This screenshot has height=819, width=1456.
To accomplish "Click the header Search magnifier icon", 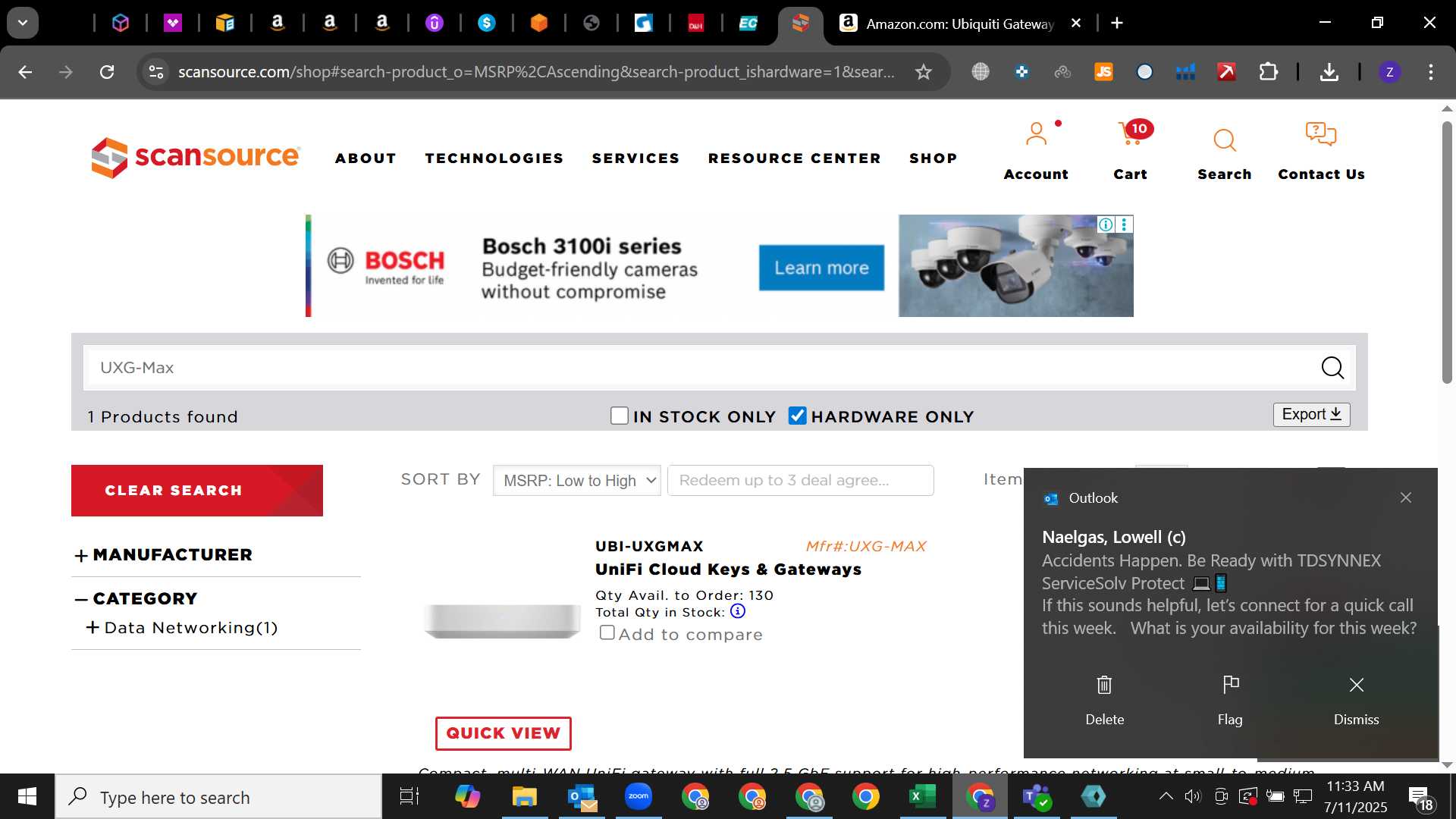I will coord(1224,140).
